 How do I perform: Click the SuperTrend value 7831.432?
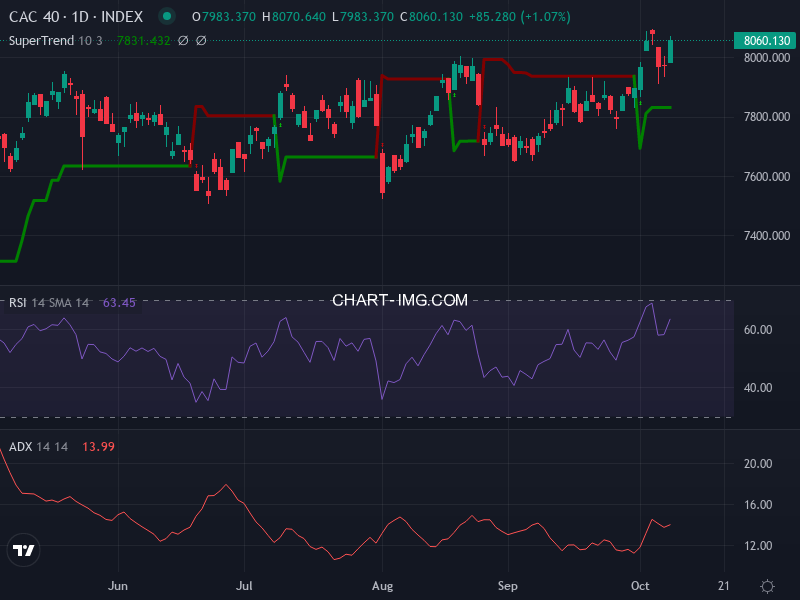point(143,41)
